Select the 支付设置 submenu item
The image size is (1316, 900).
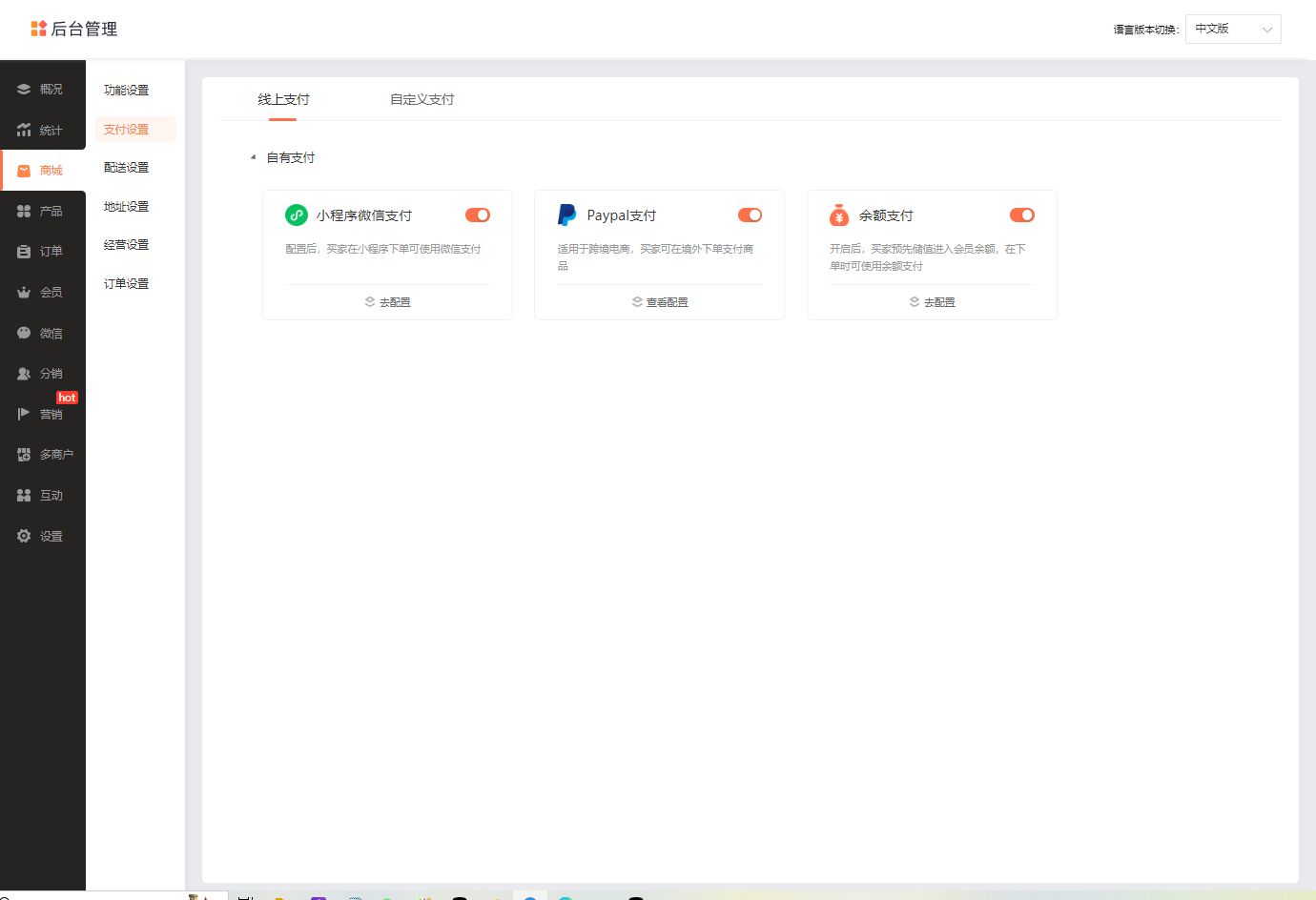pyautogui.click(x=135, y=129)
